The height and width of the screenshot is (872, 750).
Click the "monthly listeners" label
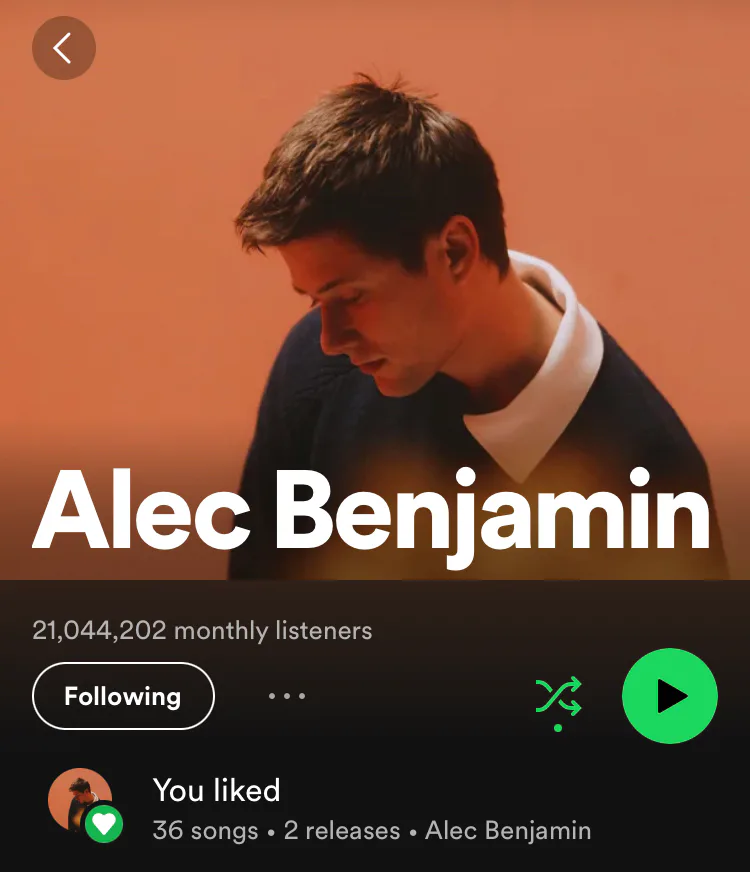pyautogui.click(x=273, y=631)
